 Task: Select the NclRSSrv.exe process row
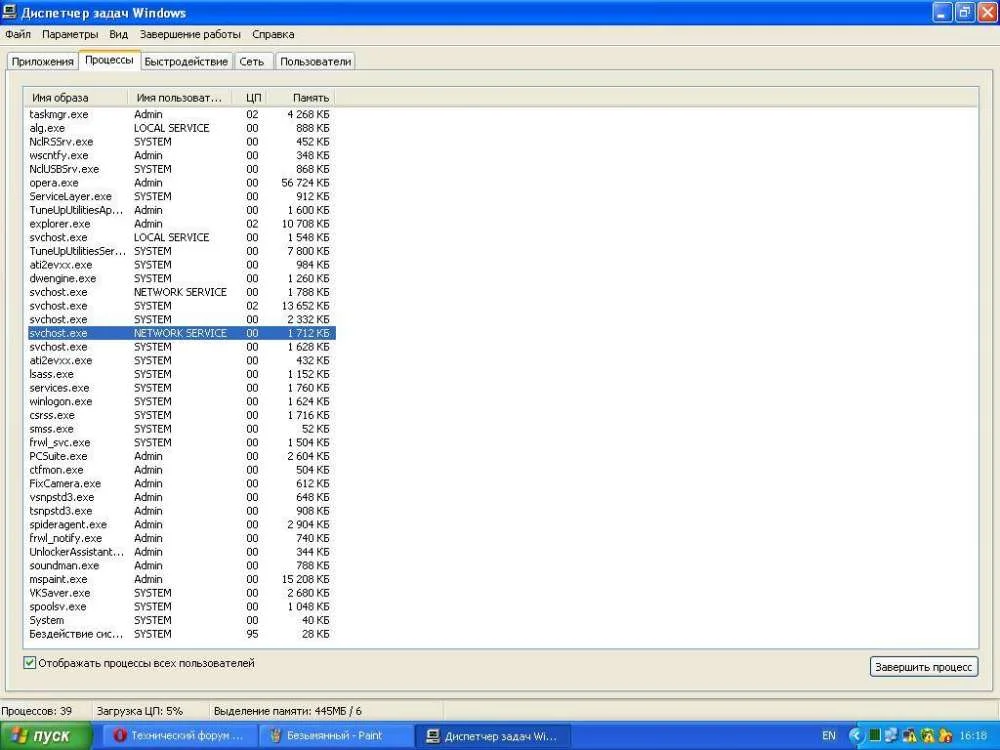click(181, 142)
